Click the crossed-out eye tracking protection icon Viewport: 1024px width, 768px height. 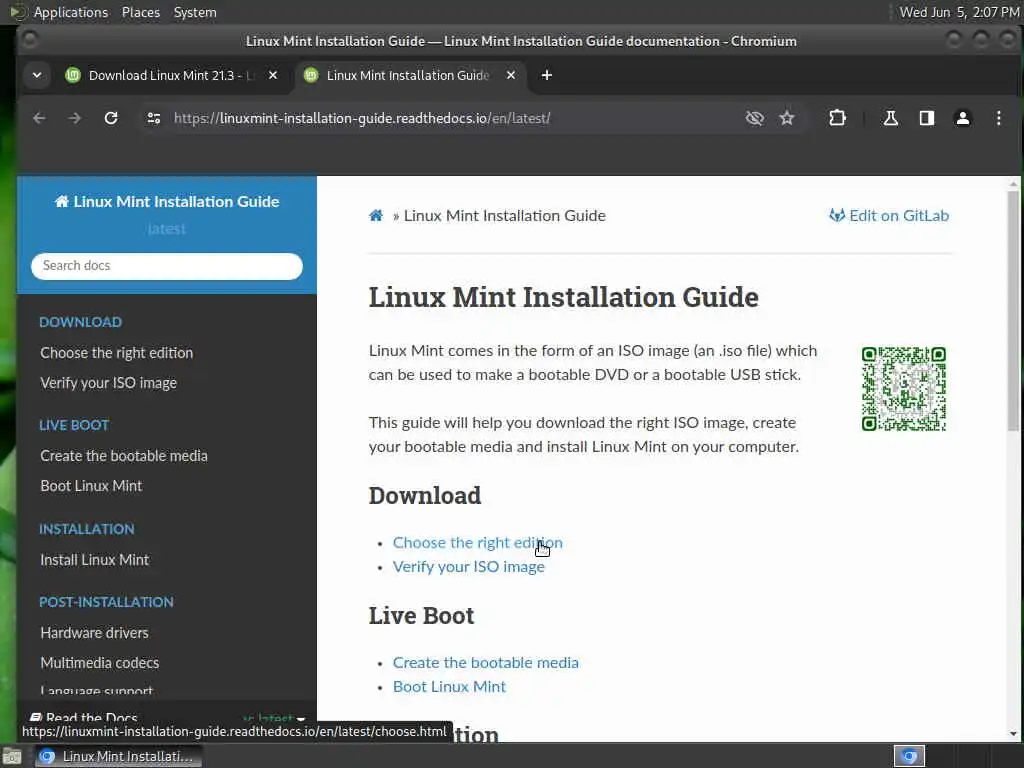click(x=754, y=118)
